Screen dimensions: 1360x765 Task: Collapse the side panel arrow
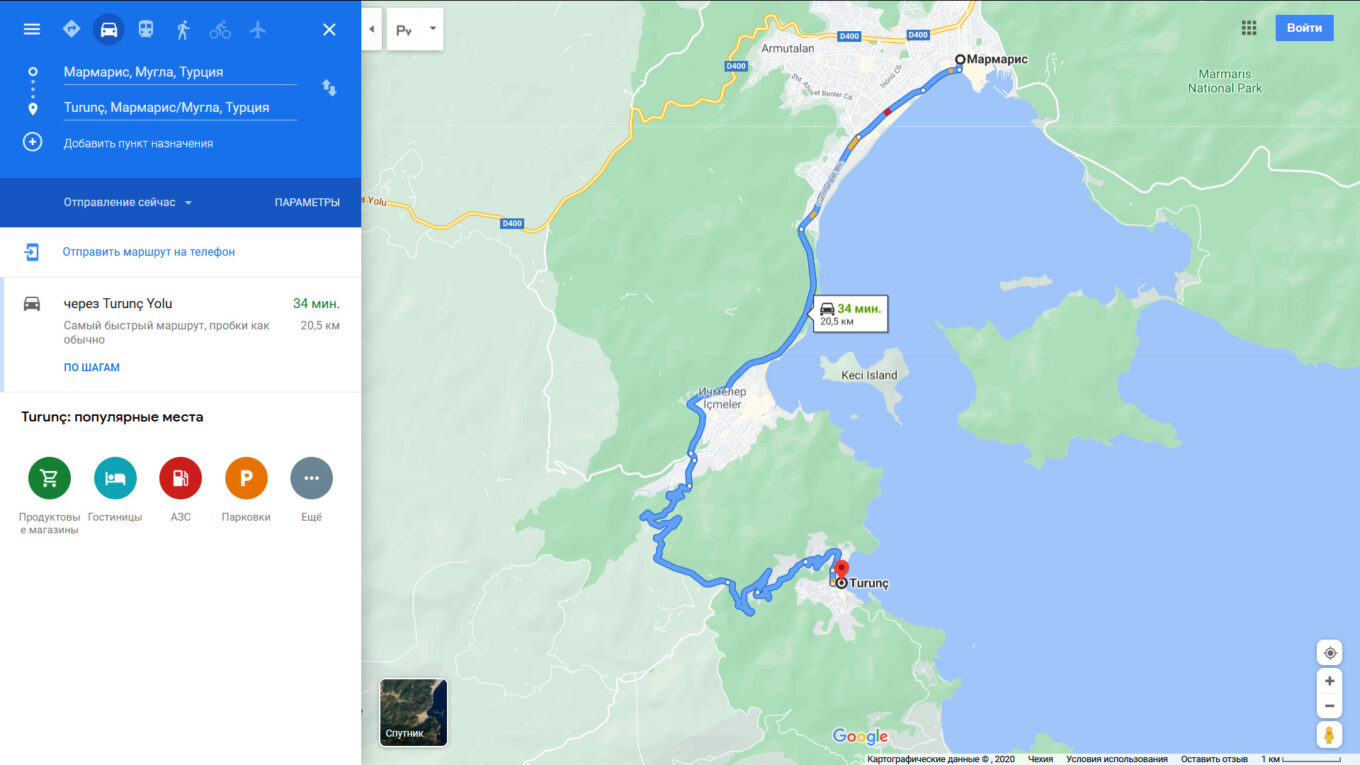click(x=371, y=29)
